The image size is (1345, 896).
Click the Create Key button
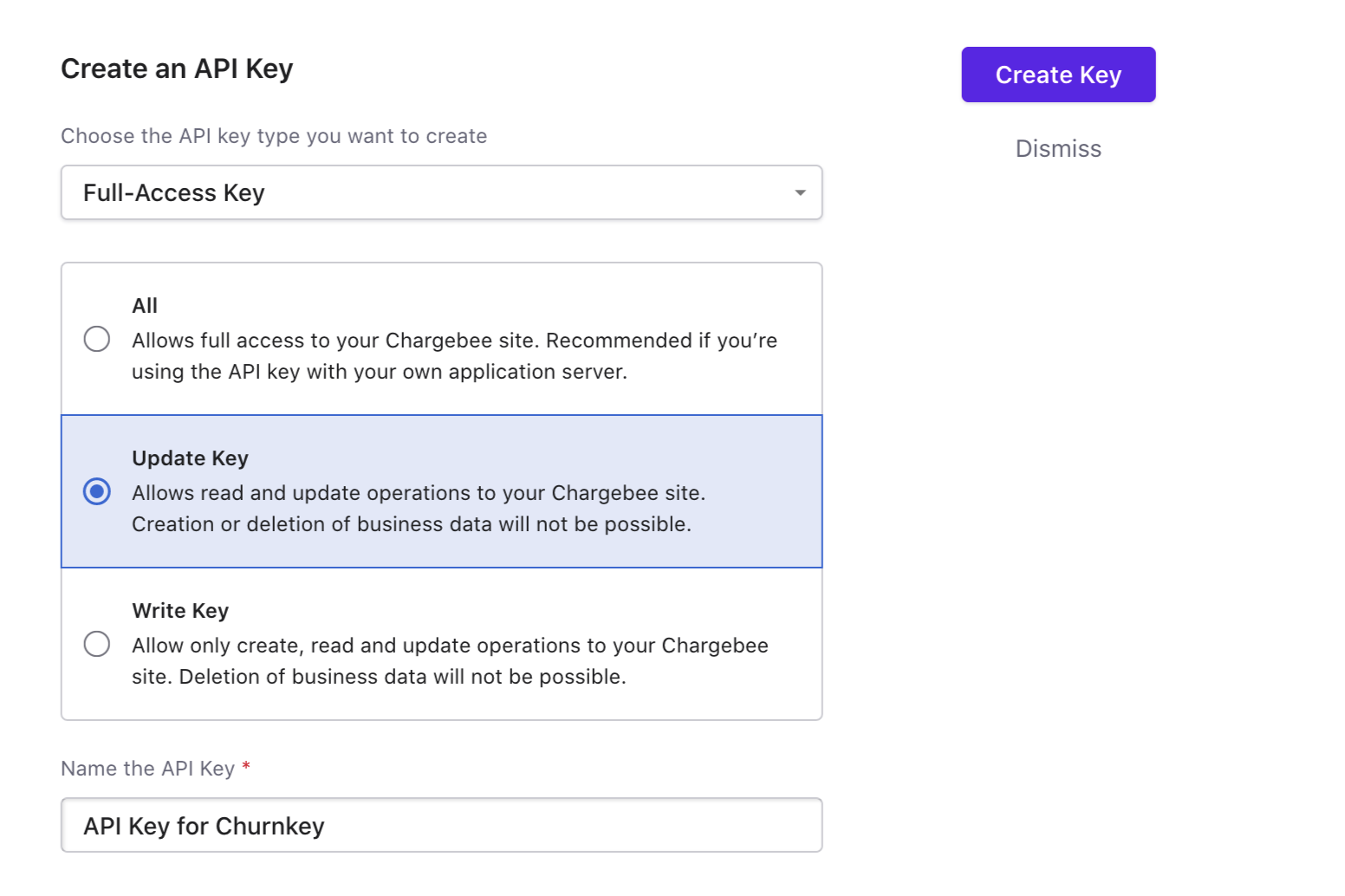point(1058,75)
